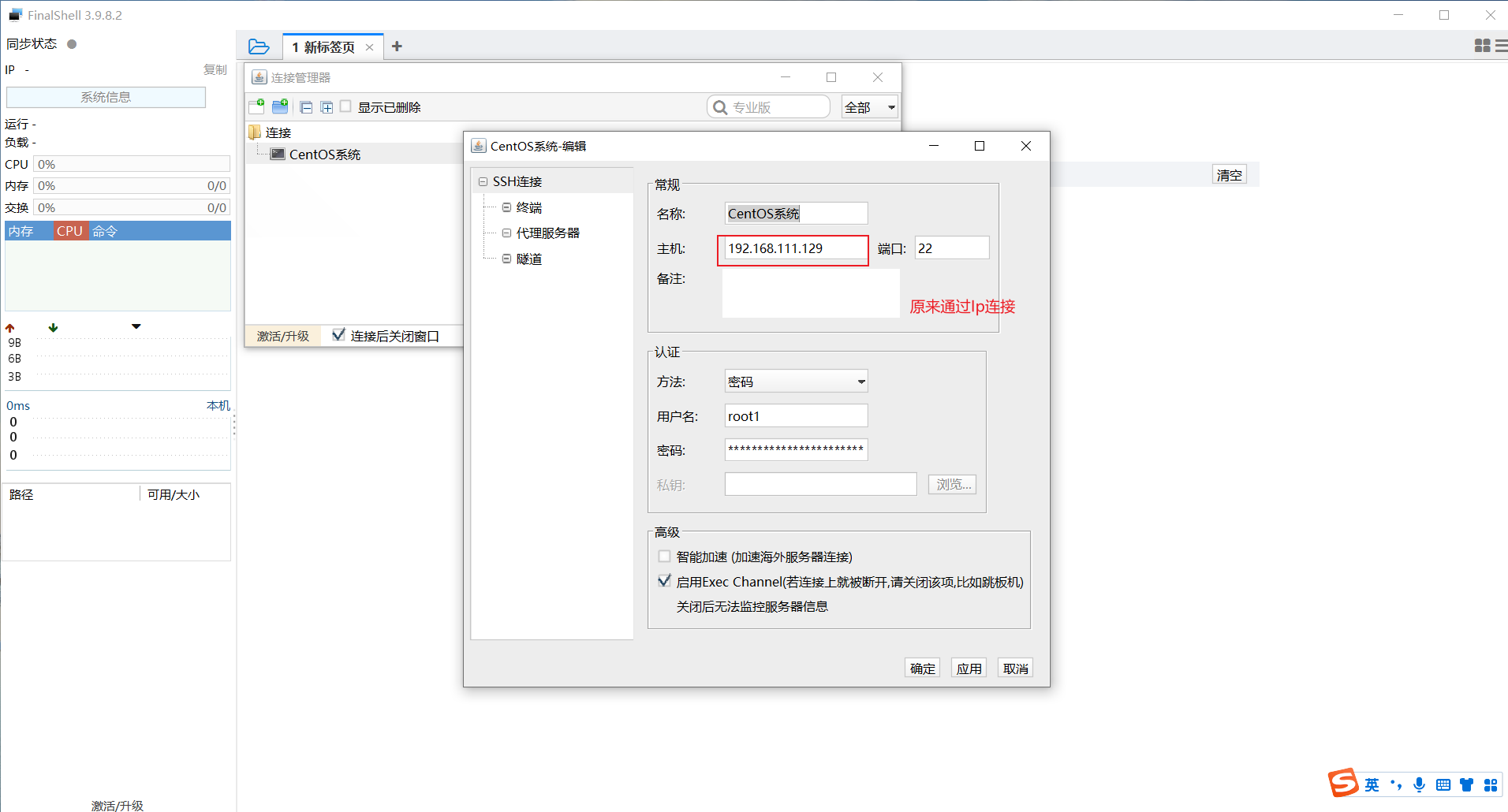Image resolution: width=1508 pixels, height=812 pixels.
Task: Click the download arrow icon in the network panel
Action: tap(53, 327)
